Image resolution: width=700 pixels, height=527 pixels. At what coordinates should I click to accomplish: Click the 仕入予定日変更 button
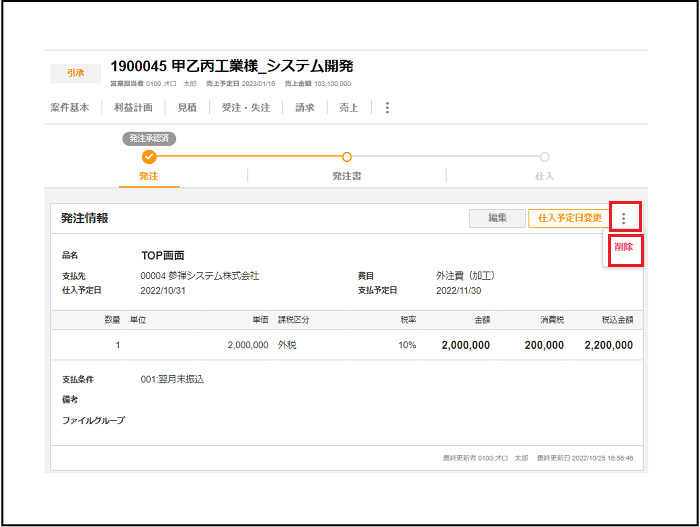(x=569, y=218)
